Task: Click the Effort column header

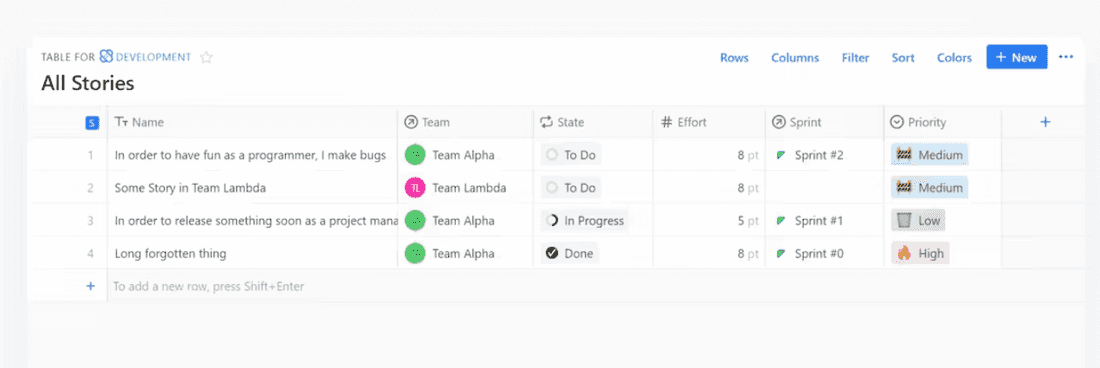Action: (709, 122)
